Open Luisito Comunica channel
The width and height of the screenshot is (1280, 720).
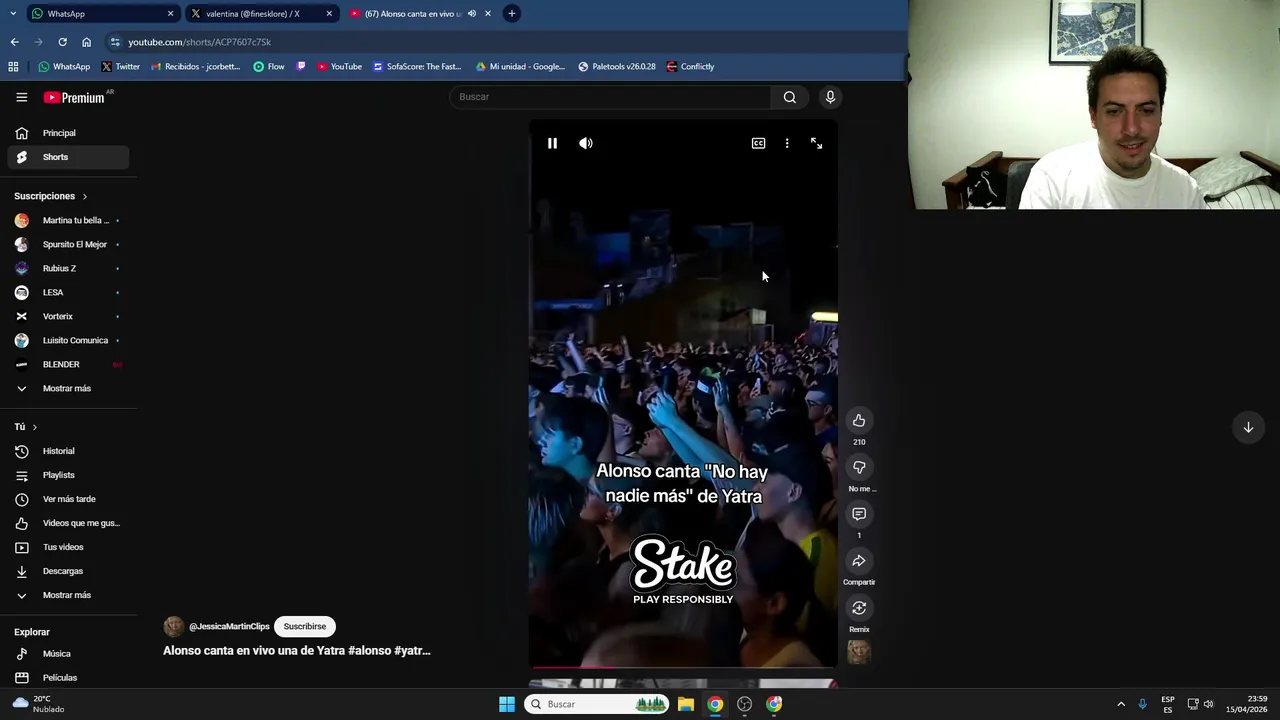[68, 340]
